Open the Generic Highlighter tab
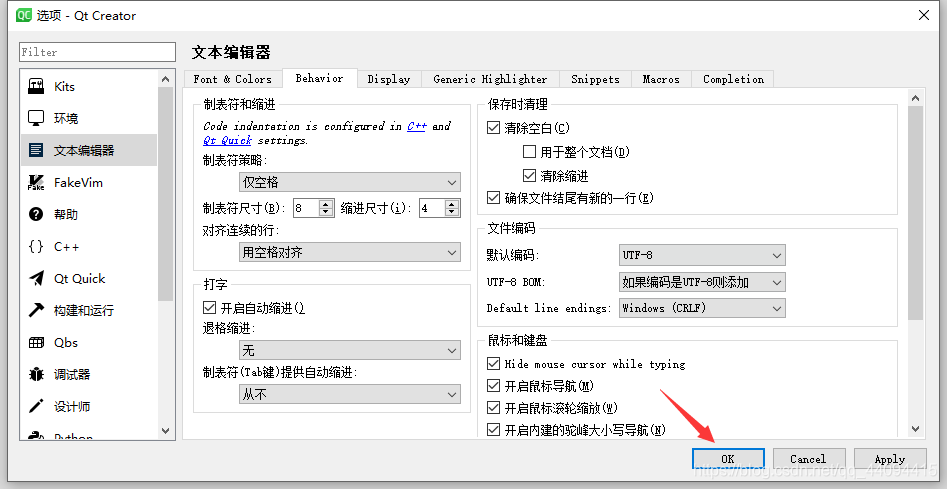Viewport: 947px width, 489px height. coord(490,79)
